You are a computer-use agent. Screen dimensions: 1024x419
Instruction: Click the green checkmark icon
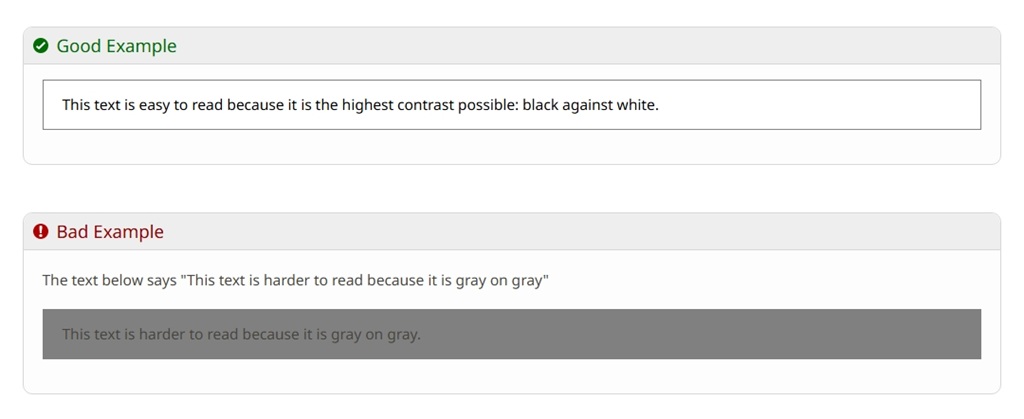tap(41, 46)
